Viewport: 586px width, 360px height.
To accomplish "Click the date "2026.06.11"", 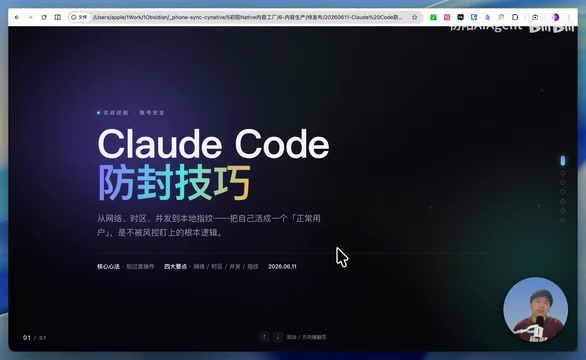I will point(282,267).
